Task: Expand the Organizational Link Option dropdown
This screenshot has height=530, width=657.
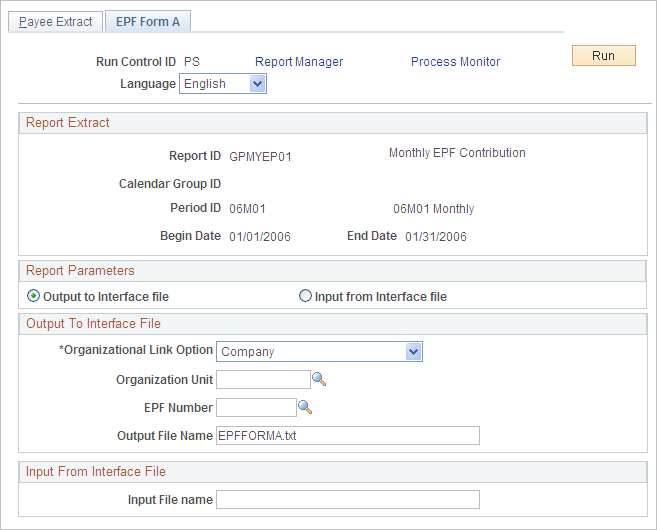Action: point(319,352)
